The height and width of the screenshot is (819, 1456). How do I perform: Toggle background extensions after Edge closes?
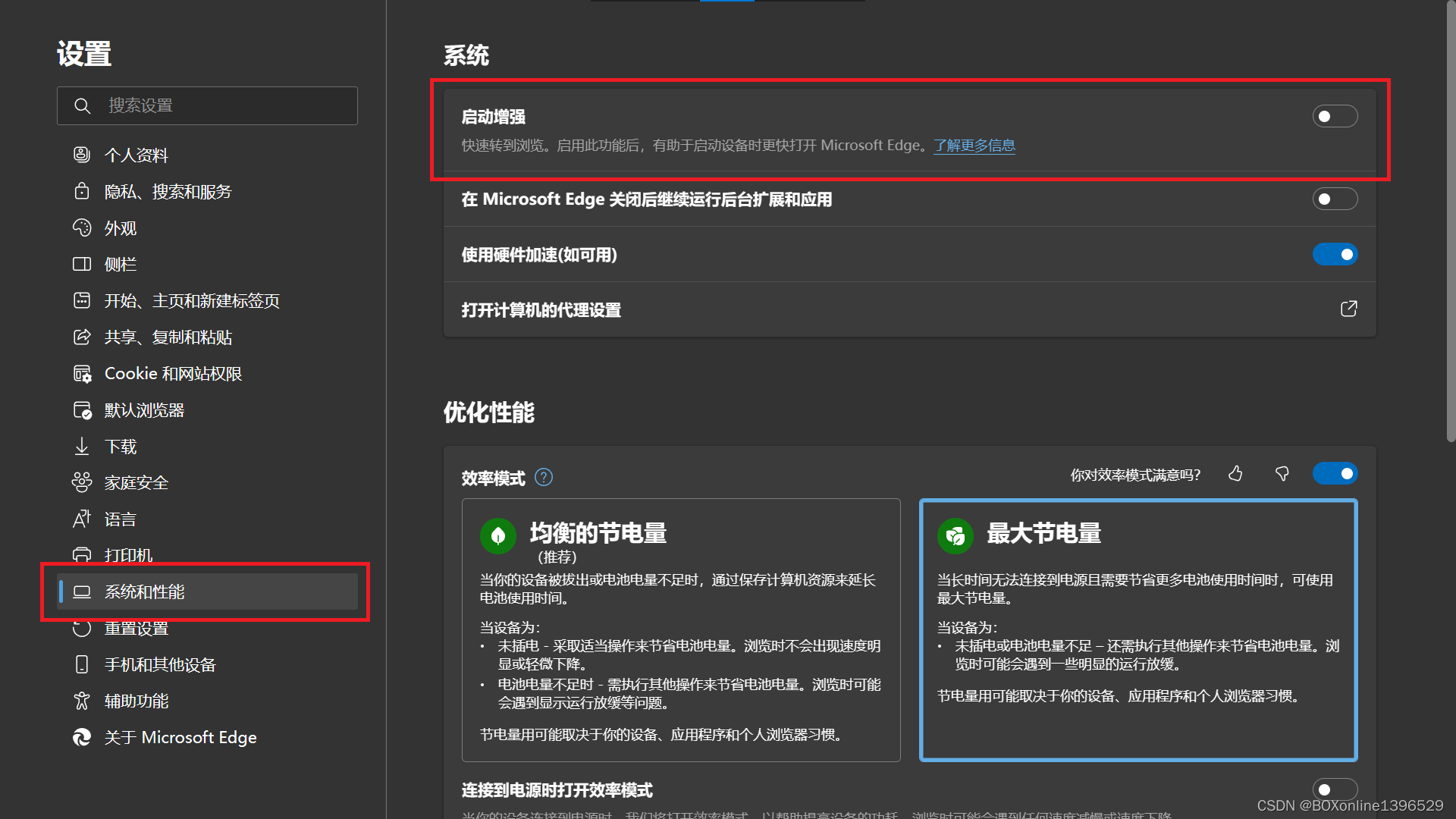1335,199
